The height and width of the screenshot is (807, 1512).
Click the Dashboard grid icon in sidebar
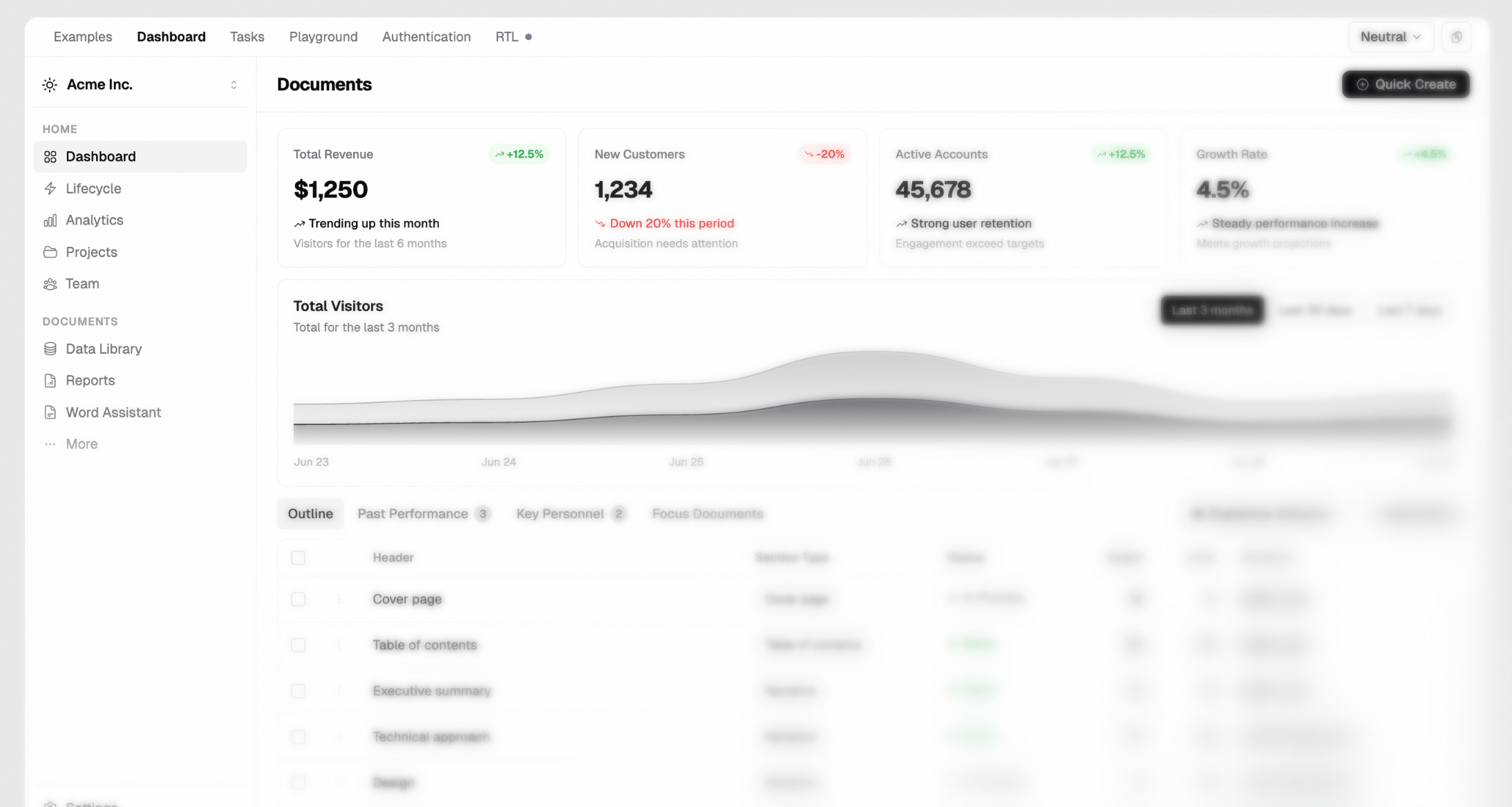50,157
